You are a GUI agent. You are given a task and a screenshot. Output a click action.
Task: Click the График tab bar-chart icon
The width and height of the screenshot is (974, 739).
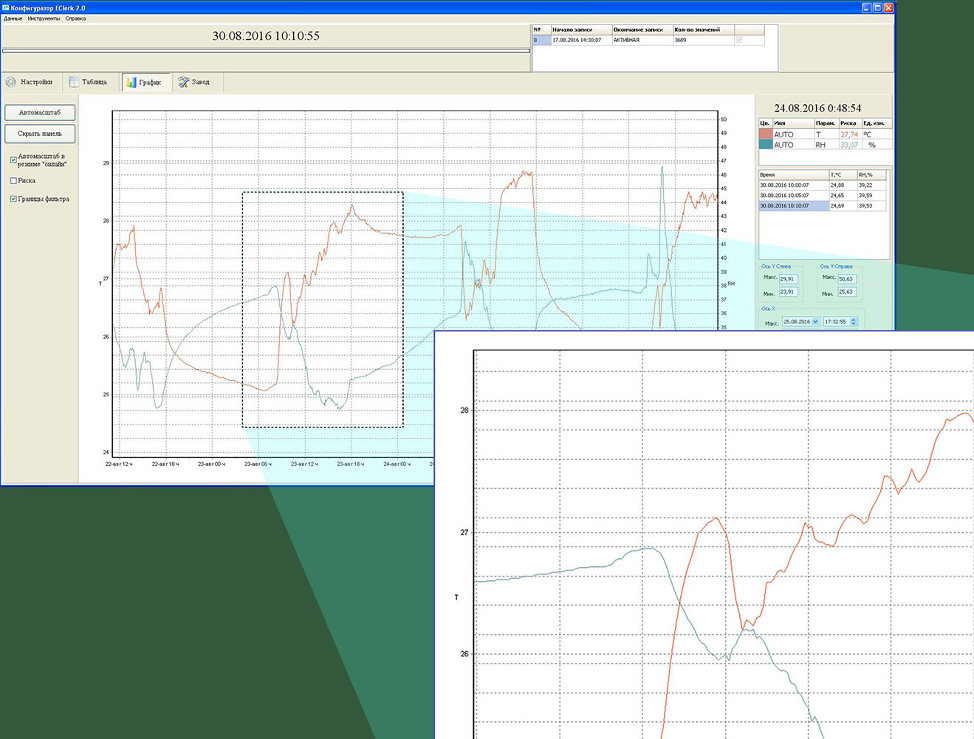(131, 82)
